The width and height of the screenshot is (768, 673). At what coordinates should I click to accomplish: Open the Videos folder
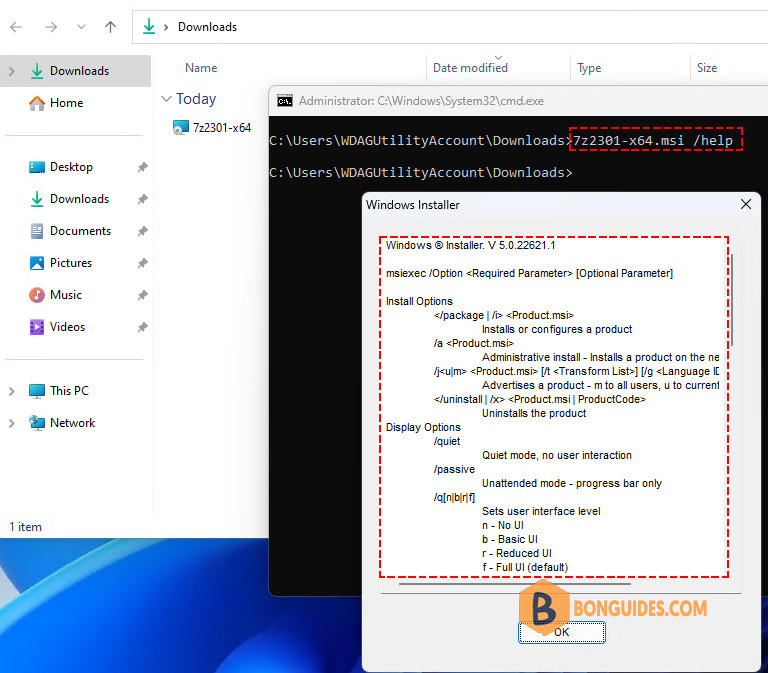pos(68,327)
